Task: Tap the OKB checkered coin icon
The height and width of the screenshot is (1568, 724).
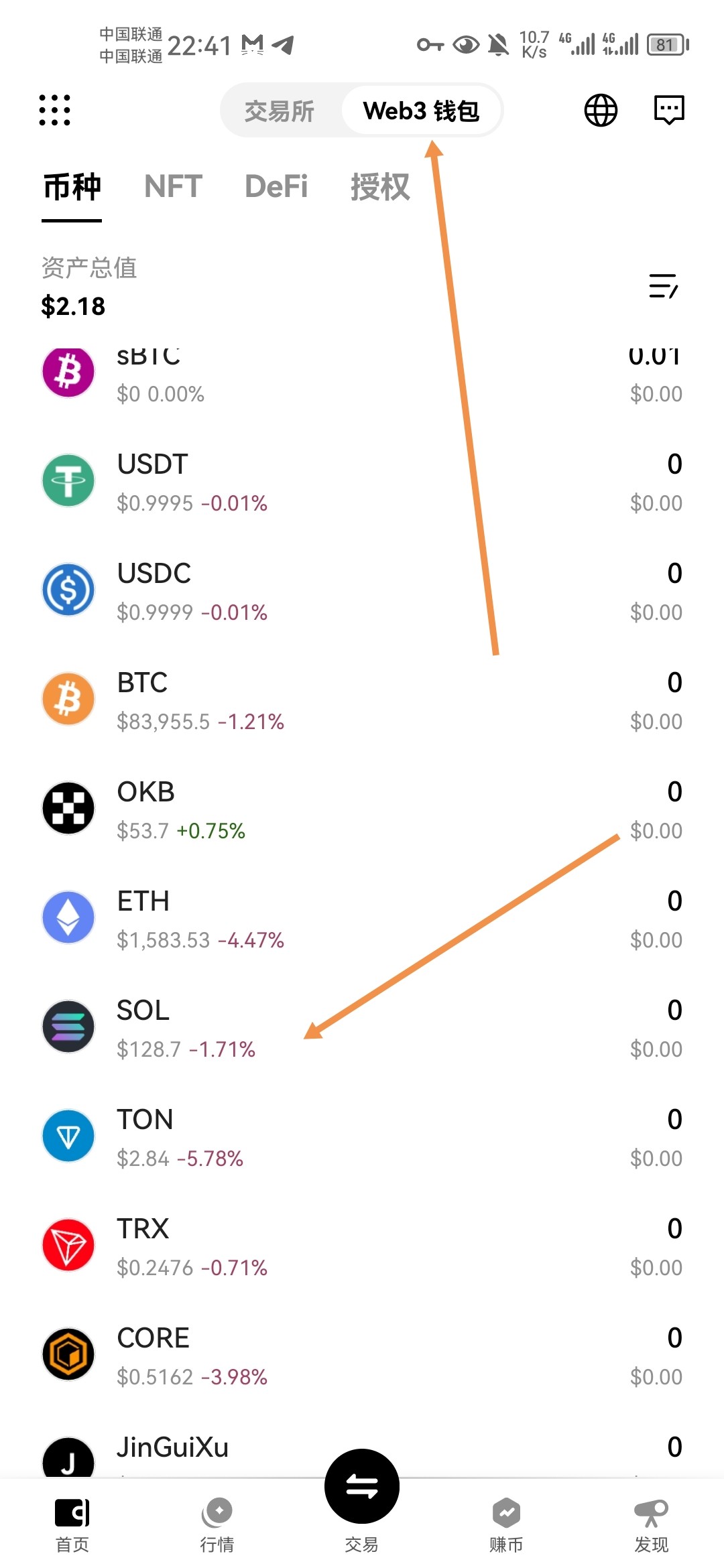Action: coord(68,808)
